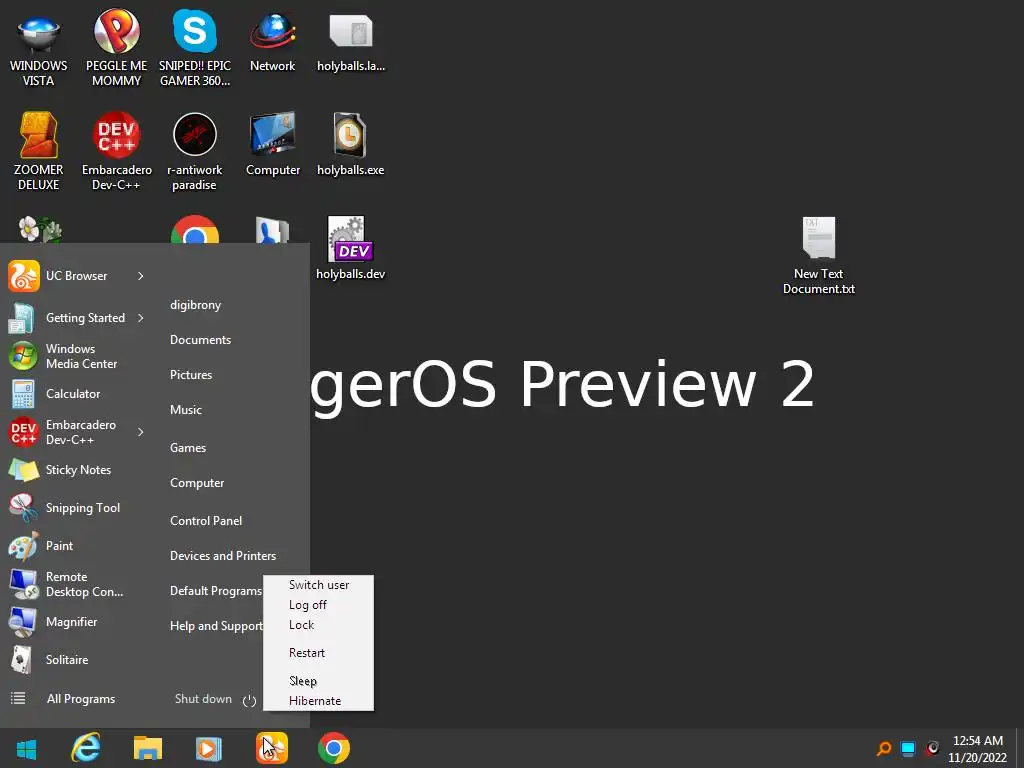Open Internet Explorer on taskbar
This screenshot has width=1024, height=768.
click(86, 748)
